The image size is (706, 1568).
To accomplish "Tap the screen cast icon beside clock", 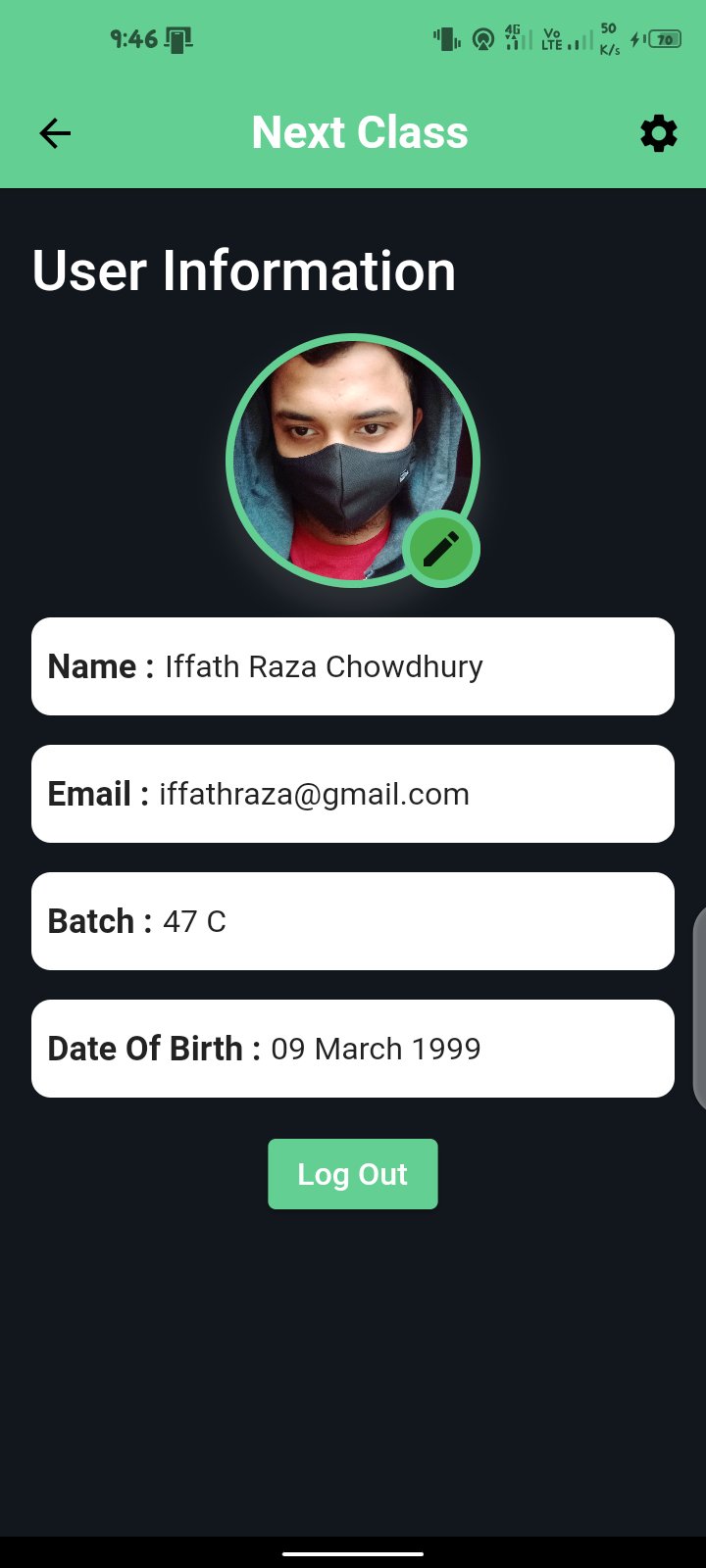I will (179, 40).
